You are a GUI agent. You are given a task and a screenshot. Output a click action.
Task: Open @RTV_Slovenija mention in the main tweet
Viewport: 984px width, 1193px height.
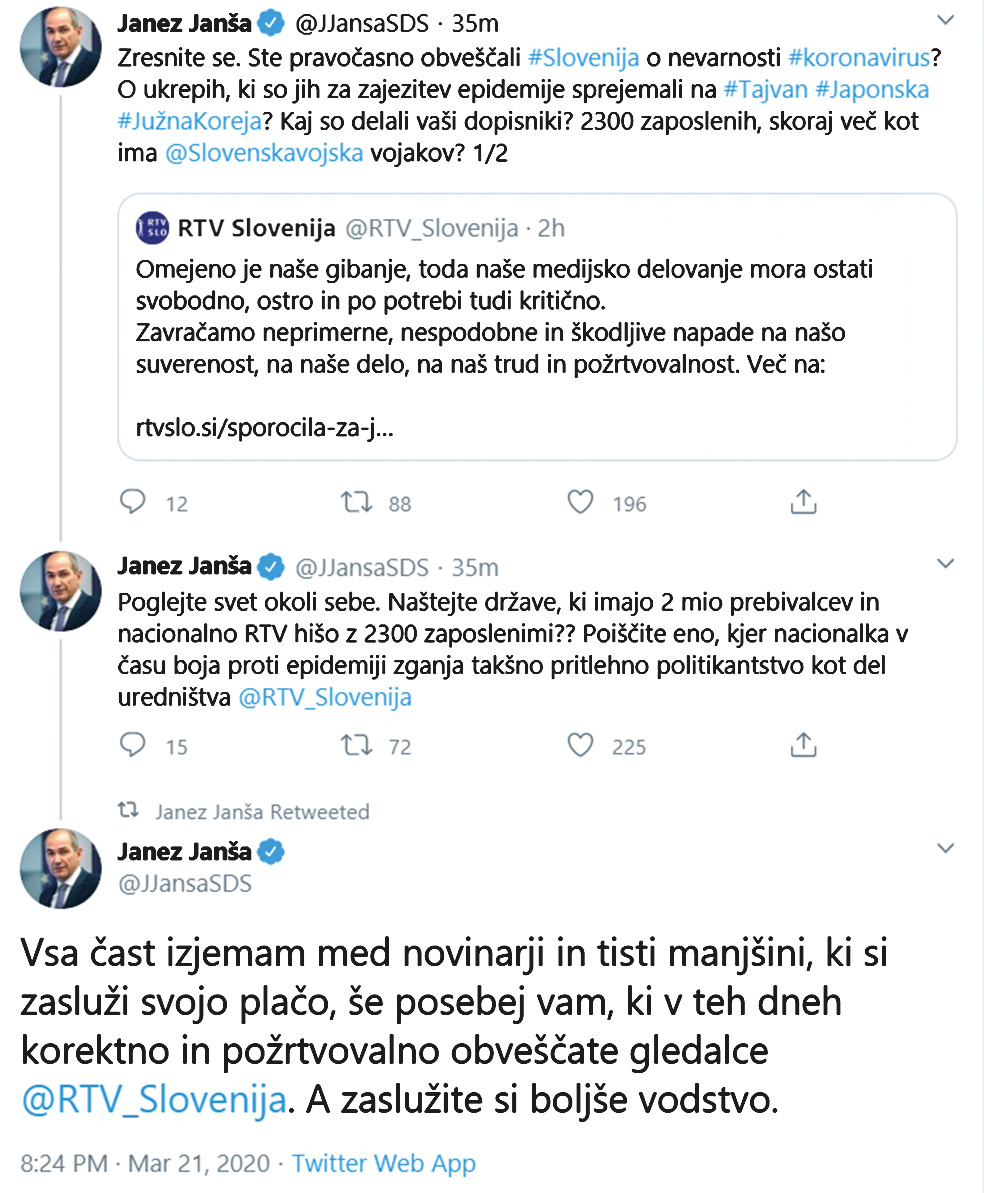click(154, 1101)
